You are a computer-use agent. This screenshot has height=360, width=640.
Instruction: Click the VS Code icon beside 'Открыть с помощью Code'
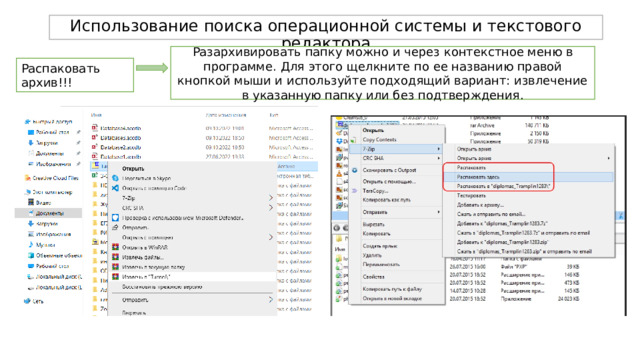point(116,188)
